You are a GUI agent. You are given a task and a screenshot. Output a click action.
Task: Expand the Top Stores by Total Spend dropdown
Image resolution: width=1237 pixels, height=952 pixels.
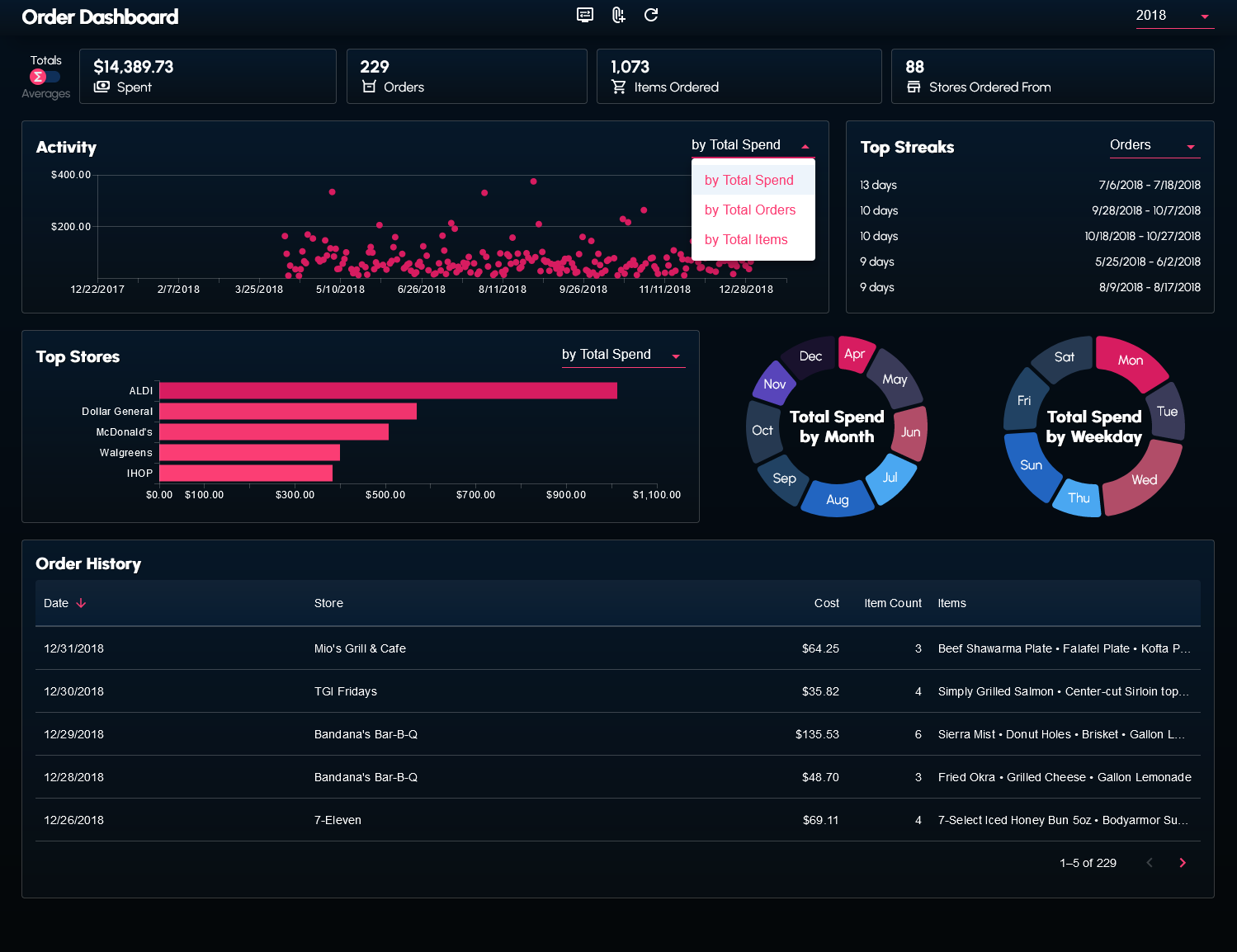point(622,355)
